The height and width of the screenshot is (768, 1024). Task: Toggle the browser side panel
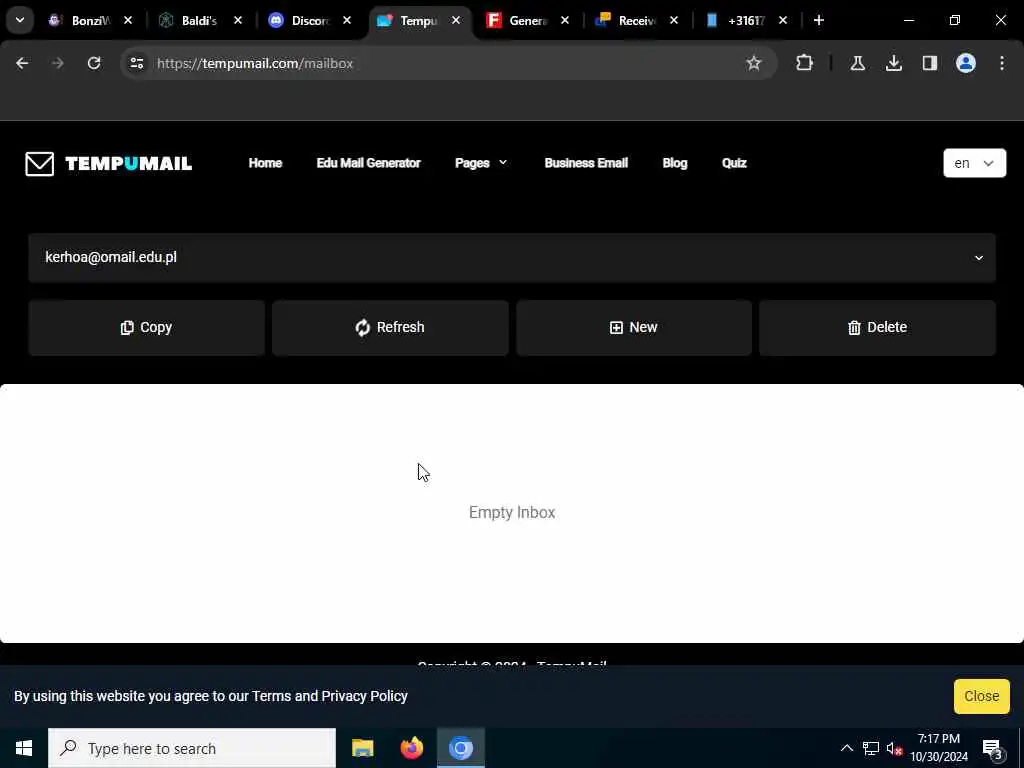coord(929,63)
